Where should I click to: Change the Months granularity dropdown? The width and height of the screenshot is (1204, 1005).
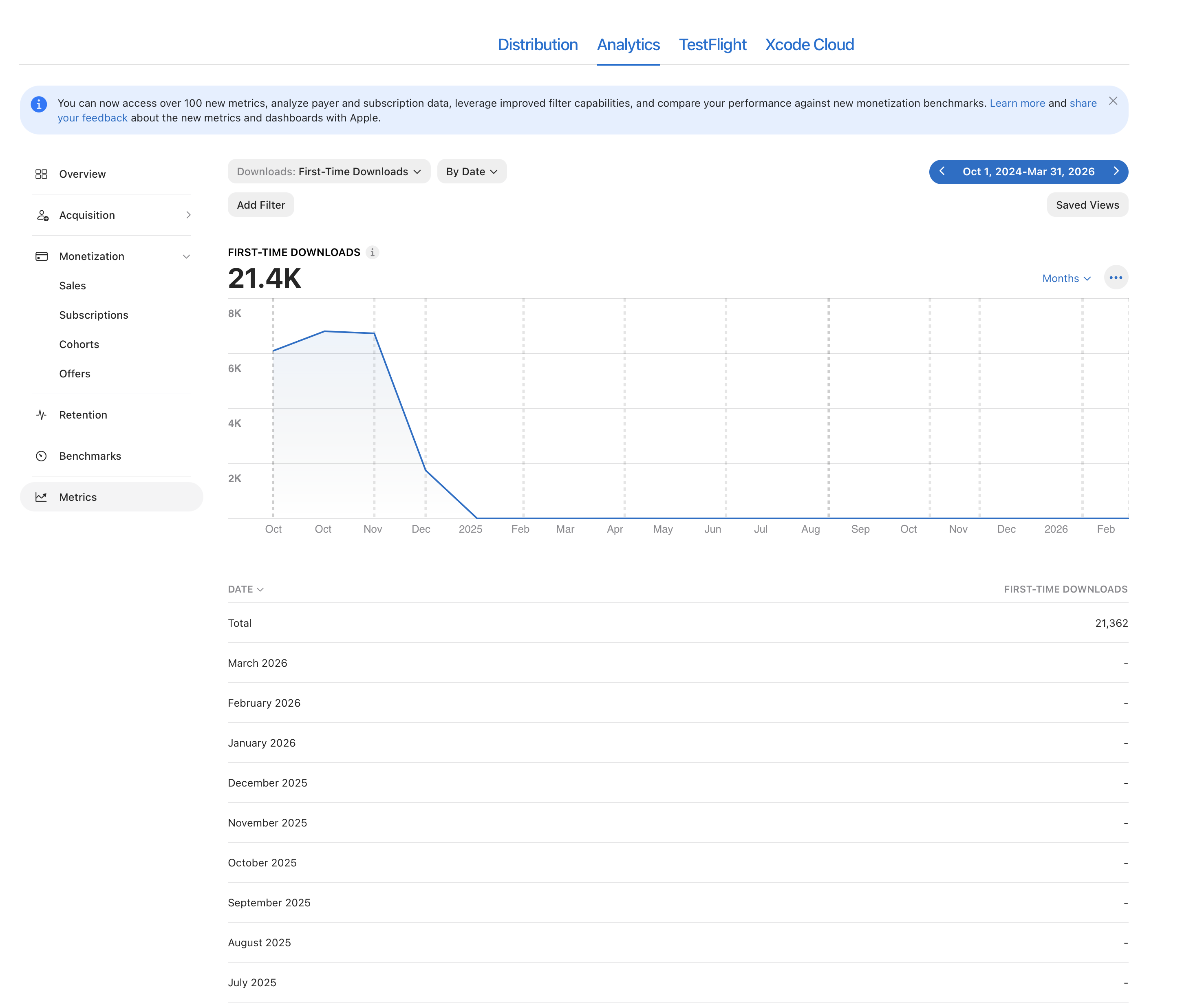click(1066, 278)
